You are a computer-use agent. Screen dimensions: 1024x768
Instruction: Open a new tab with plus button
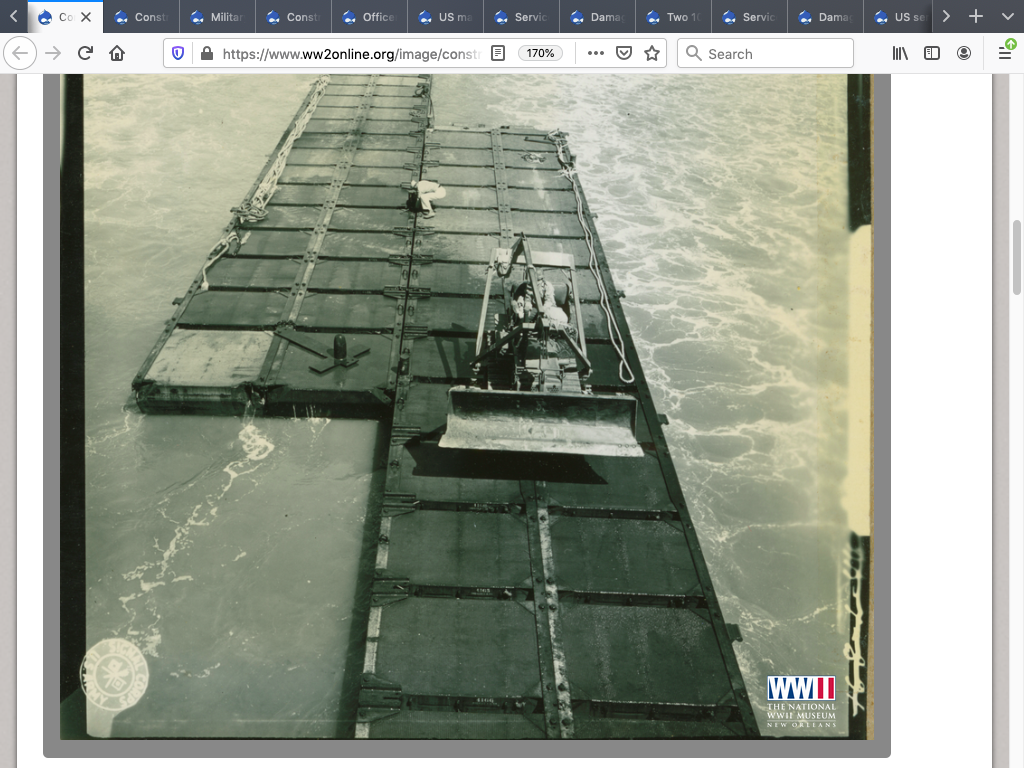click(x=976, y=17)
